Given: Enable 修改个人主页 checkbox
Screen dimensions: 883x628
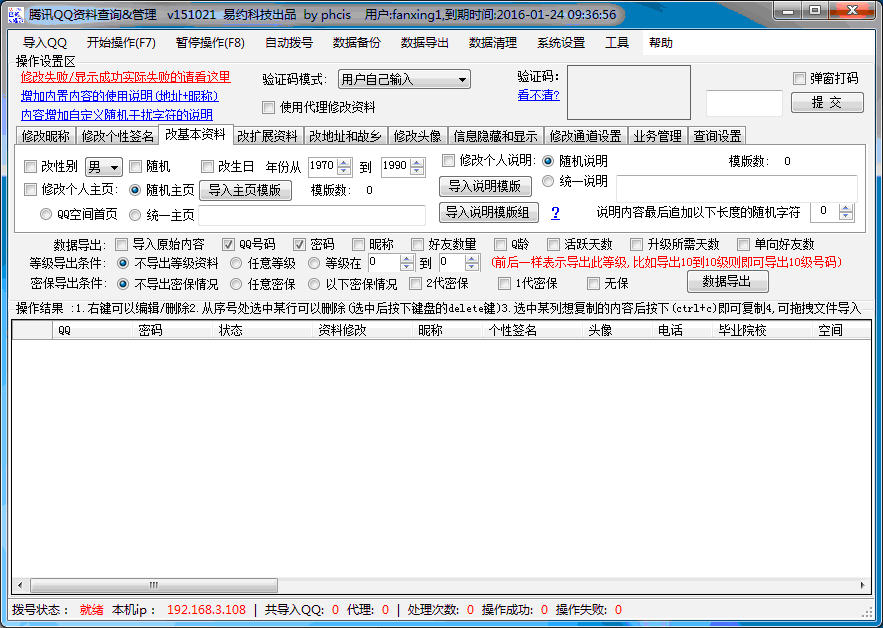Looking at the screenshot, I should point(30,190).
